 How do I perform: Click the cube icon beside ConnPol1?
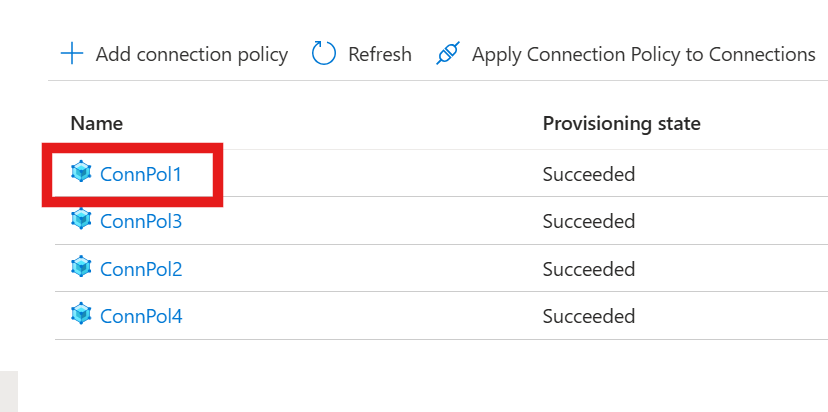pyautogui.click(x=81, y=172)
